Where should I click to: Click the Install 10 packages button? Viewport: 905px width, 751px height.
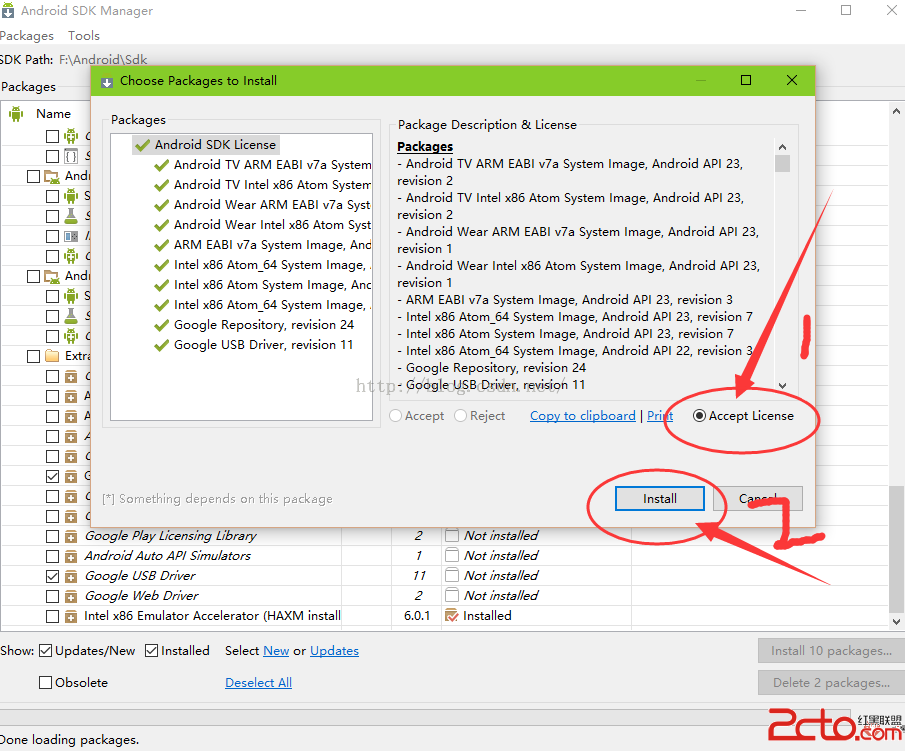coord(831,651)
